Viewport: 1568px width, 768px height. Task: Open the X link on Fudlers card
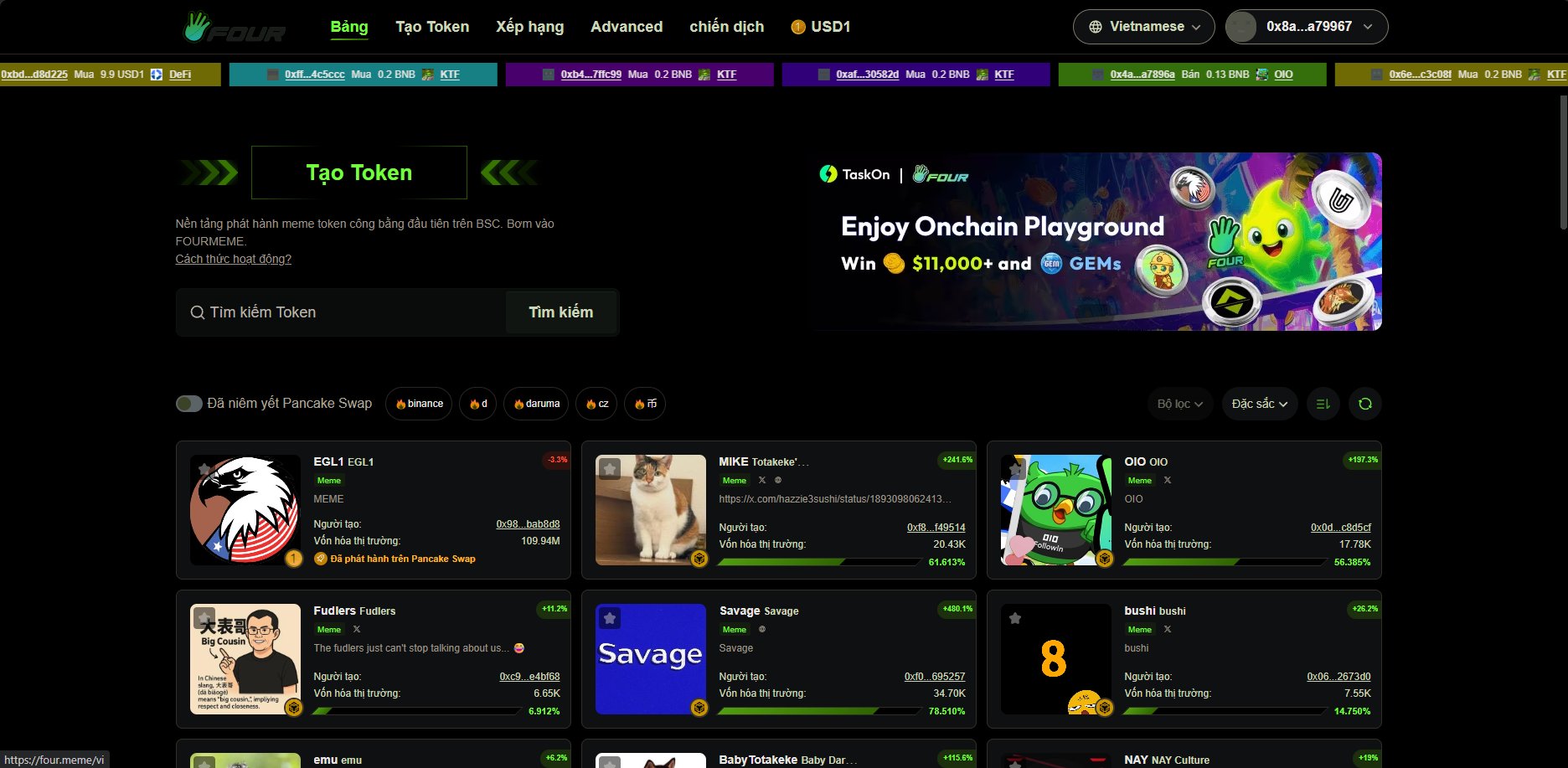tap(357, 629)
